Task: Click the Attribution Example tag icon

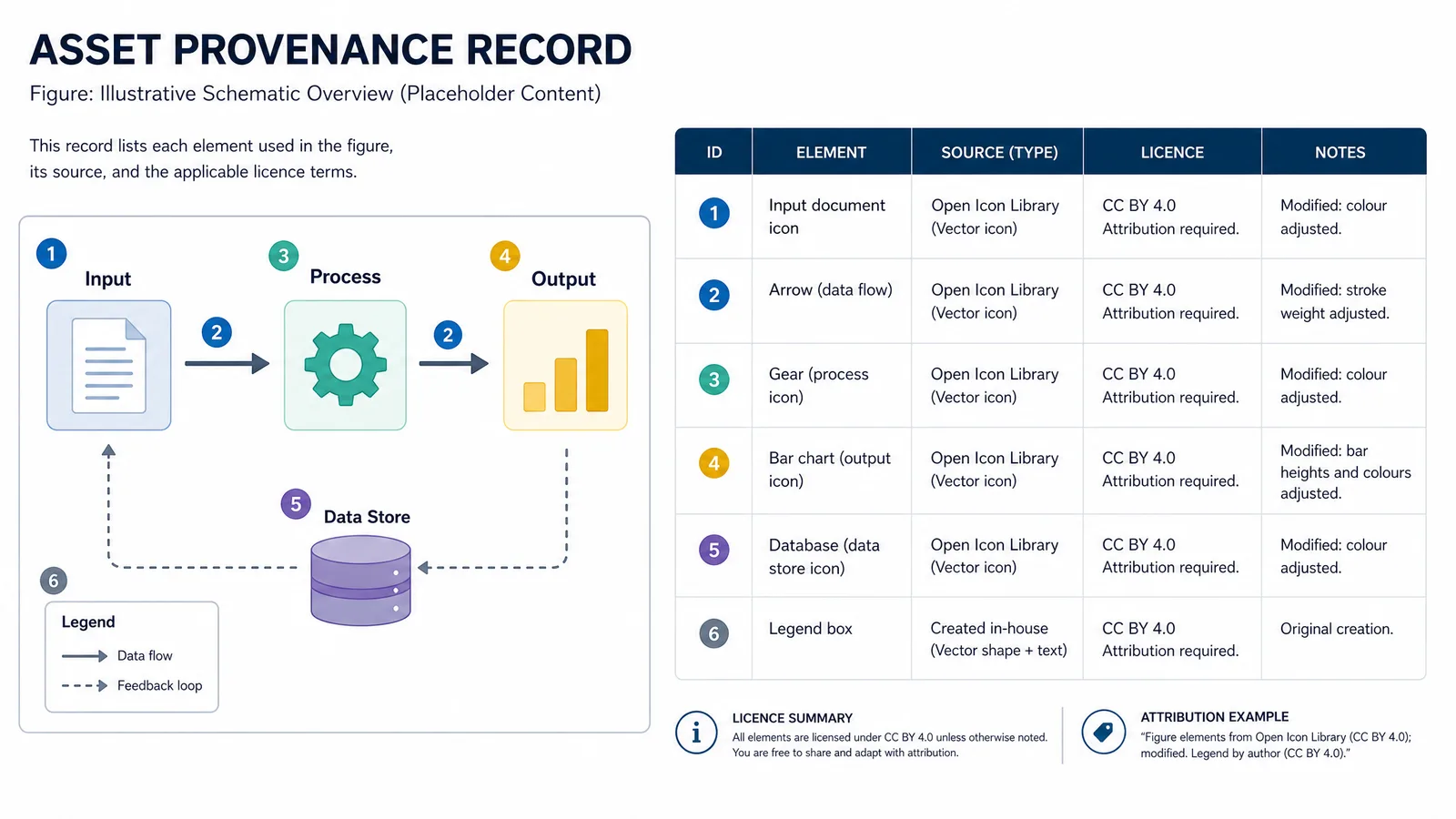Action: (1103, 732)
